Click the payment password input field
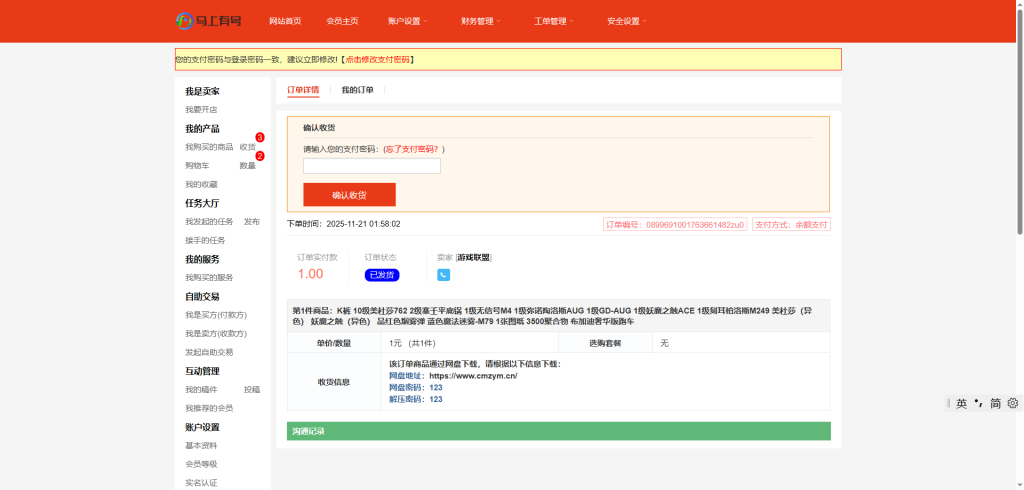The image size is (1024, 490). click(x=372, y=166)
